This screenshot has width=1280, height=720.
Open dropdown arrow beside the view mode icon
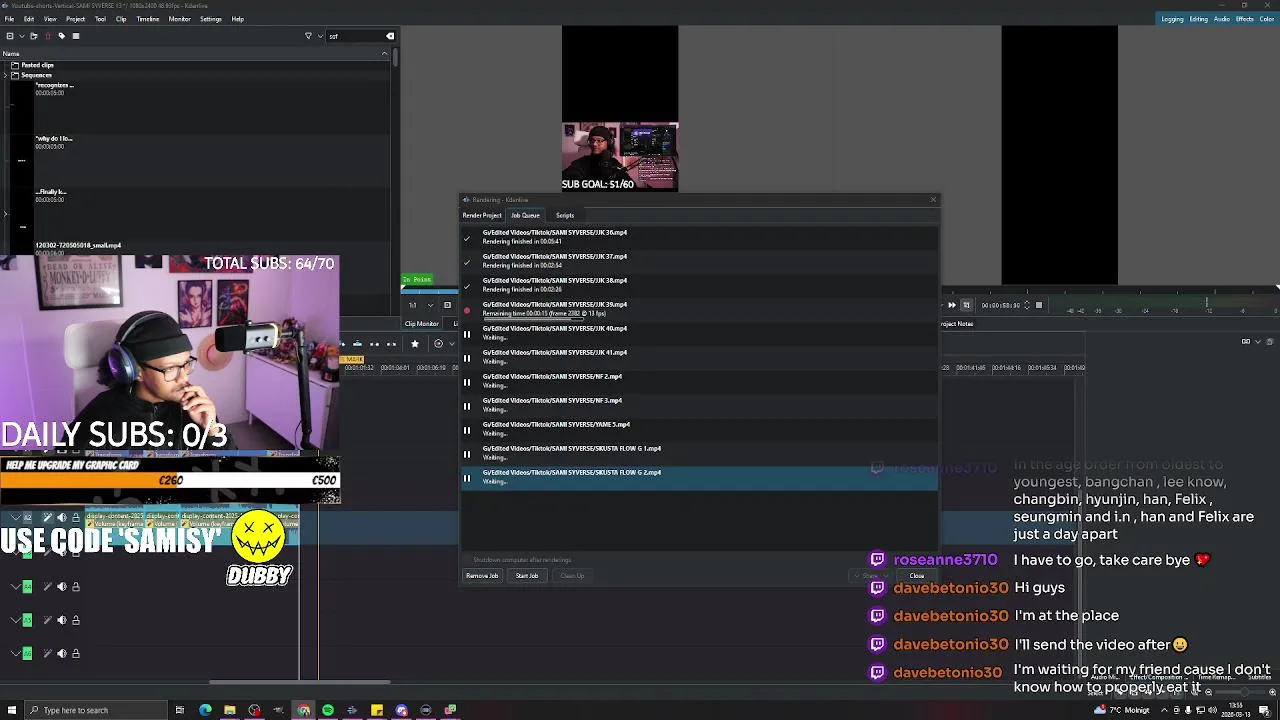pos(1257,342)
